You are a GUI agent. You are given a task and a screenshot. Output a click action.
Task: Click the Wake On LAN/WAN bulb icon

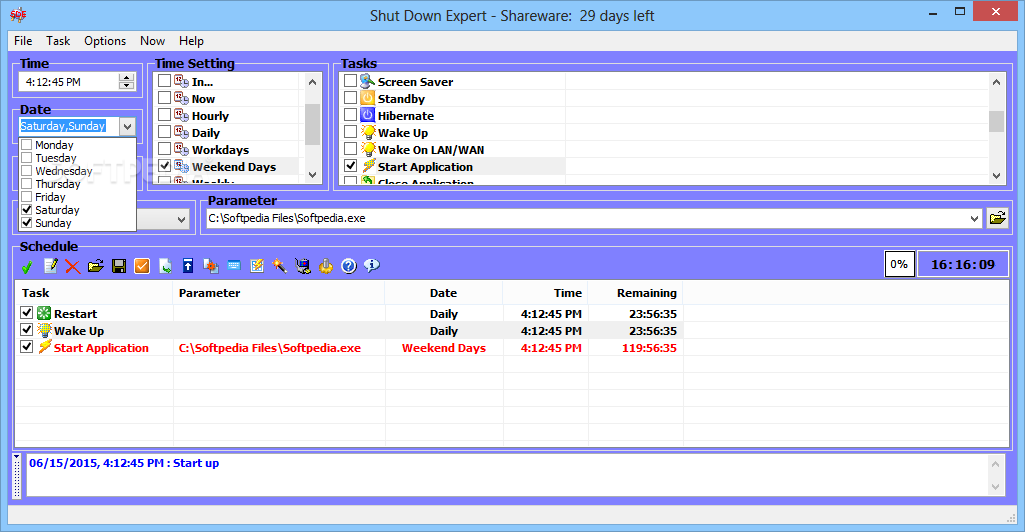368,149
